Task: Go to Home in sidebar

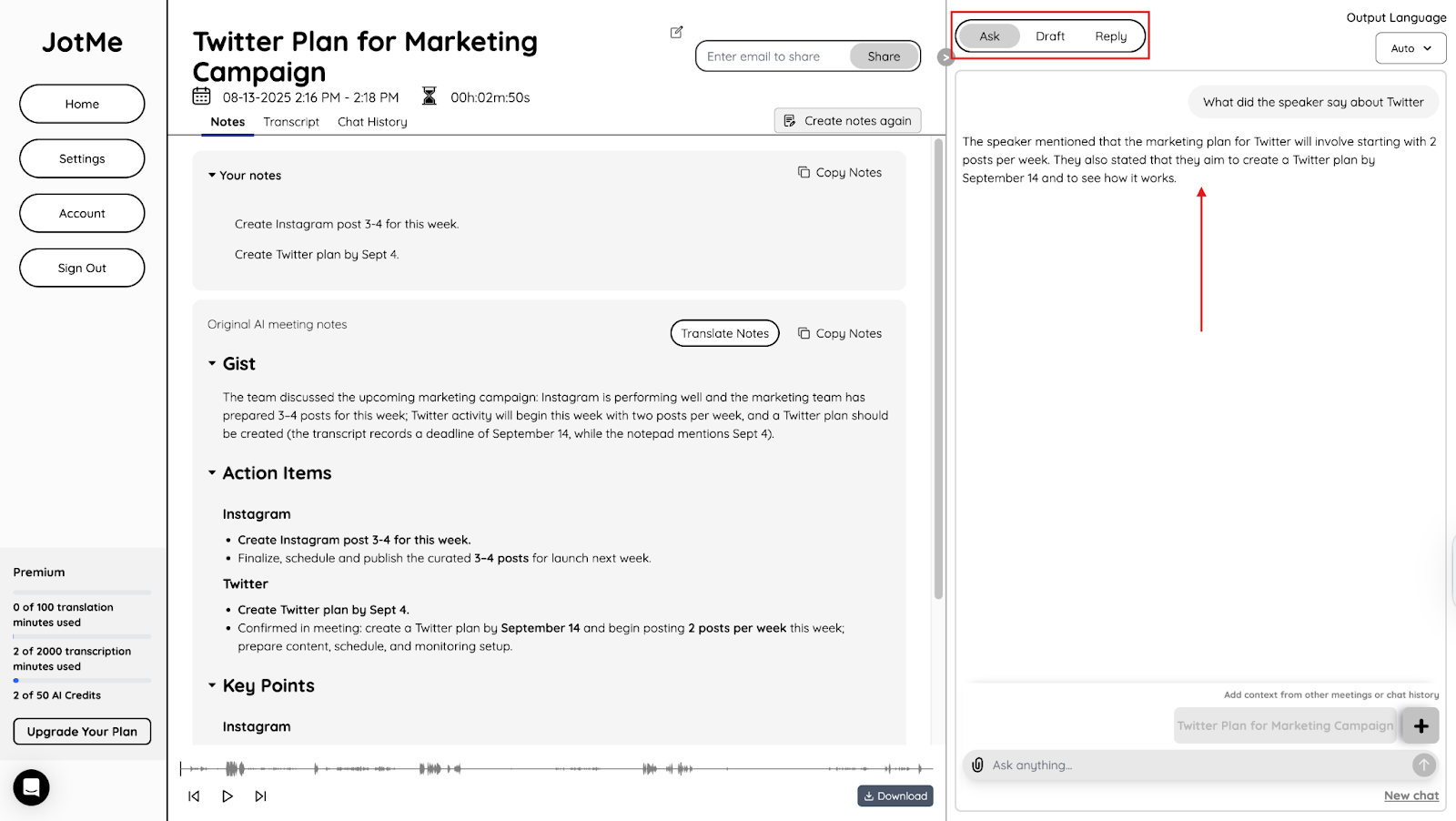Action: coord(82,104)
